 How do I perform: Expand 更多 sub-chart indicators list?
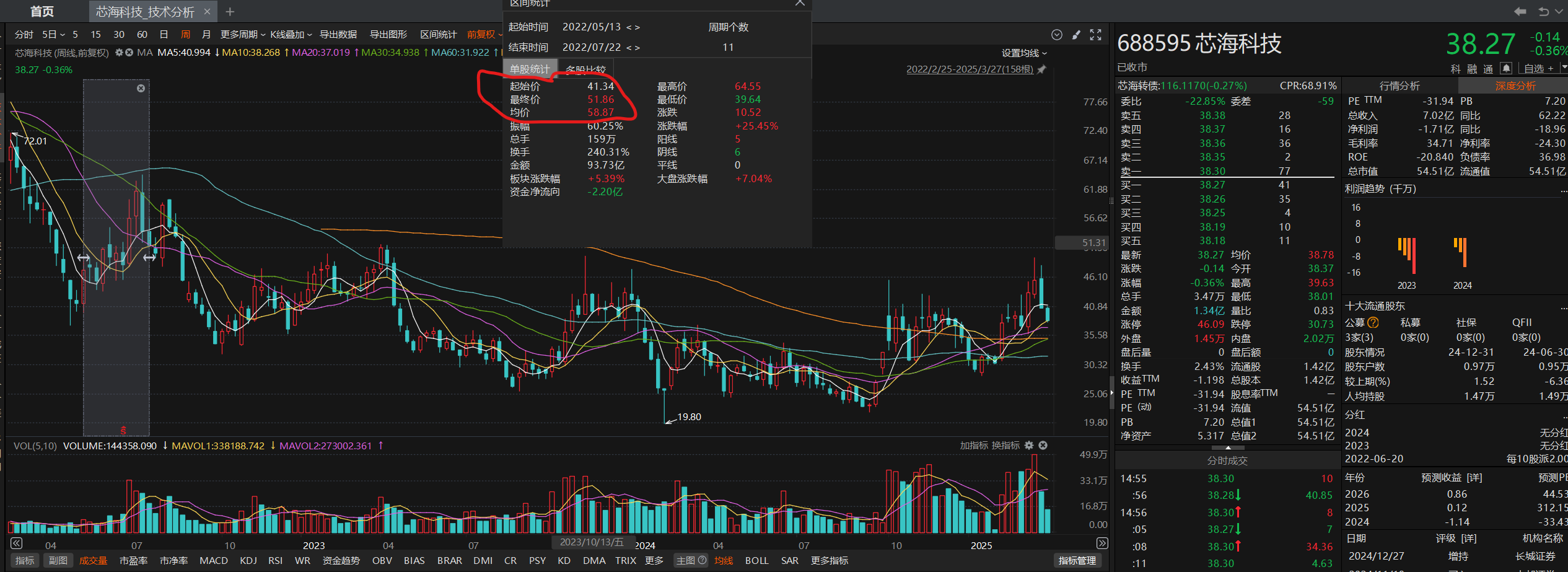click(654, 560)
